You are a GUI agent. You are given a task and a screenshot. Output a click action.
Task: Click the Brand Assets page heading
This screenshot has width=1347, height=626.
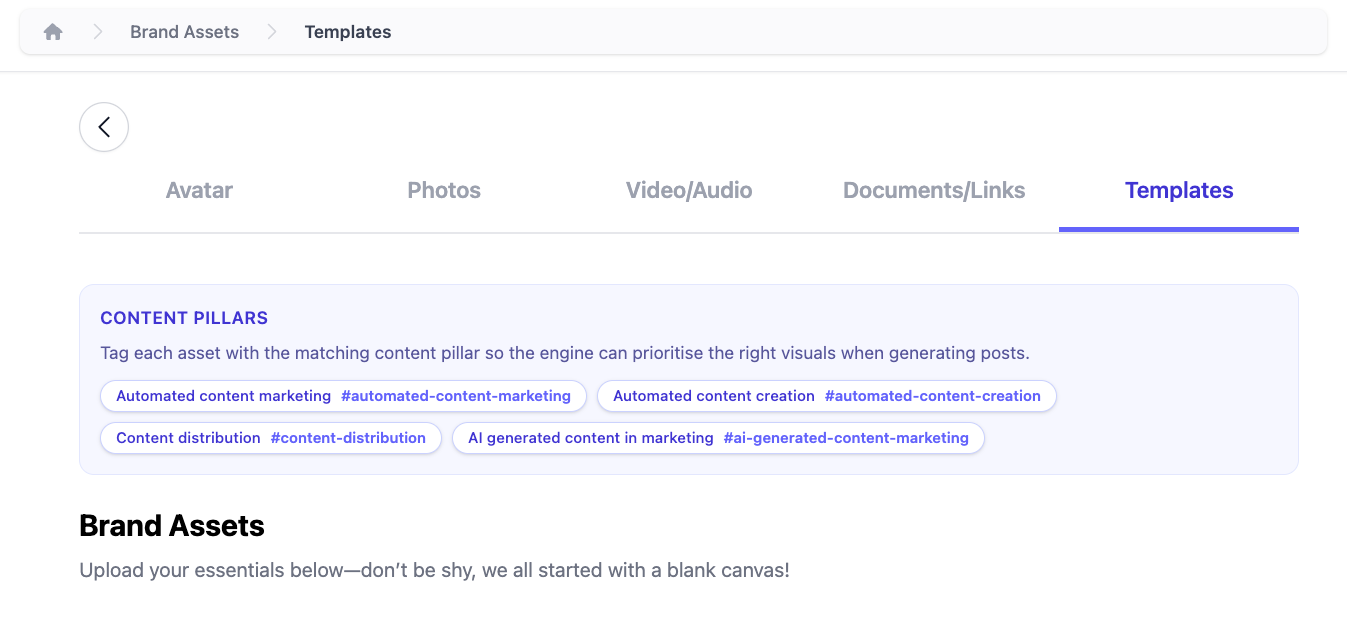172,526
